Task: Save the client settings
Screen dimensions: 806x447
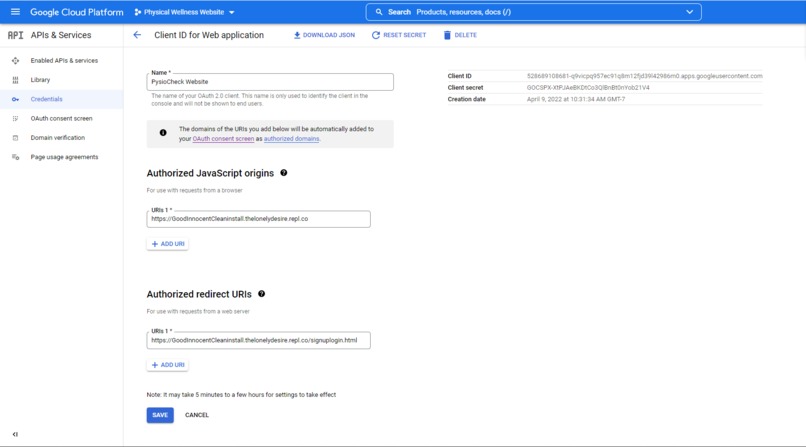Action: [x=160, y=415]
